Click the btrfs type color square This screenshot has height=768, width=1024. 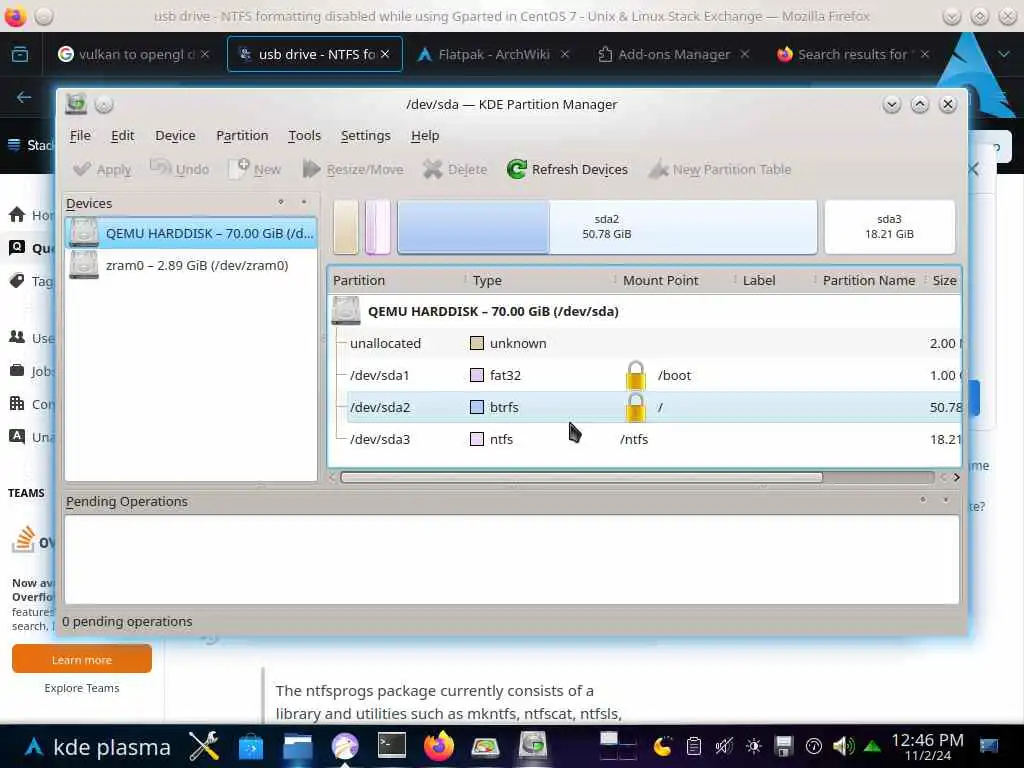pos(477,407)
